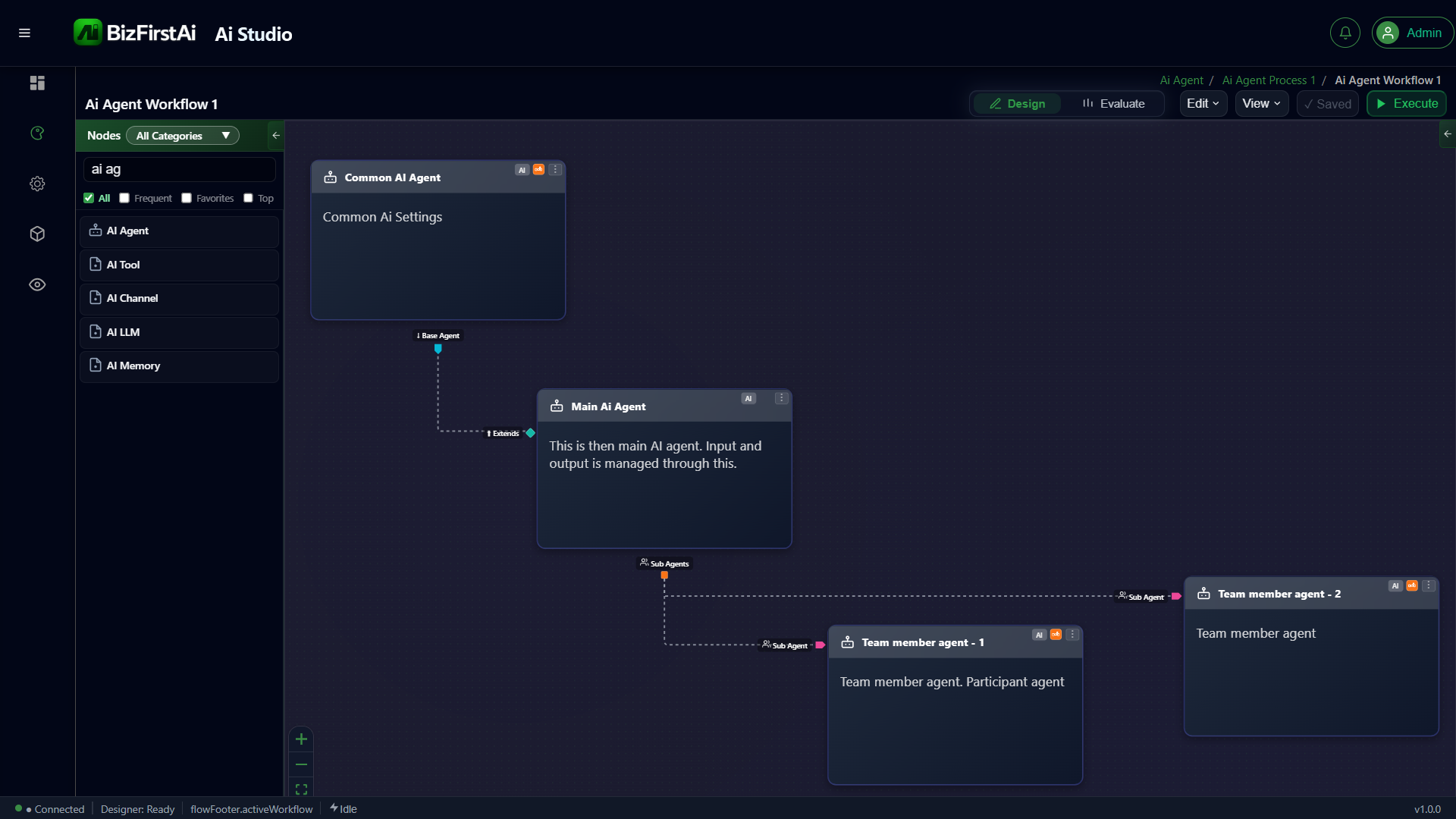Image resolution: width=1456 pixels, height=819 pixels.
Task: Click the AI badge on Team member agent - 1
Action: click(1039, 635)
